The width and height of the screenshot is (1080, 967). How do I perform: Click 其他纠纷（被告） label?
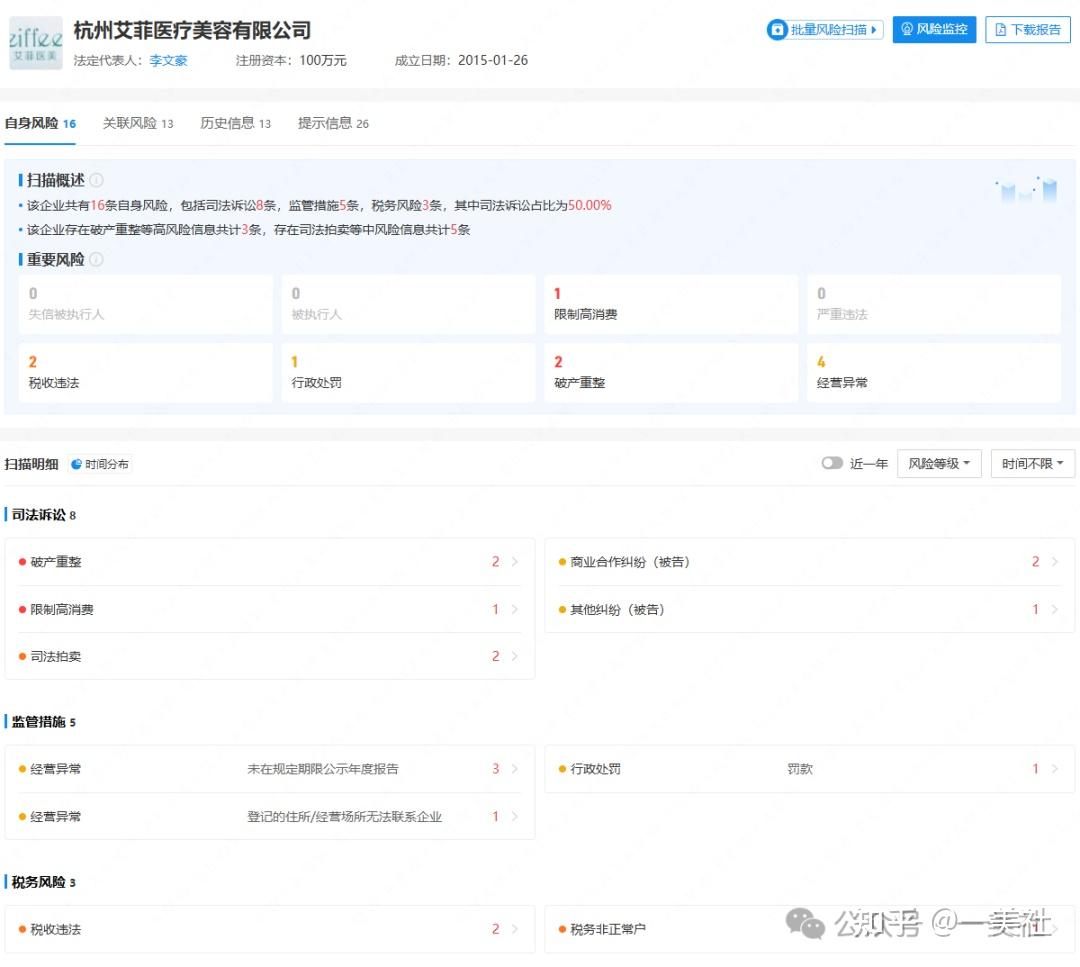(617, 610)
